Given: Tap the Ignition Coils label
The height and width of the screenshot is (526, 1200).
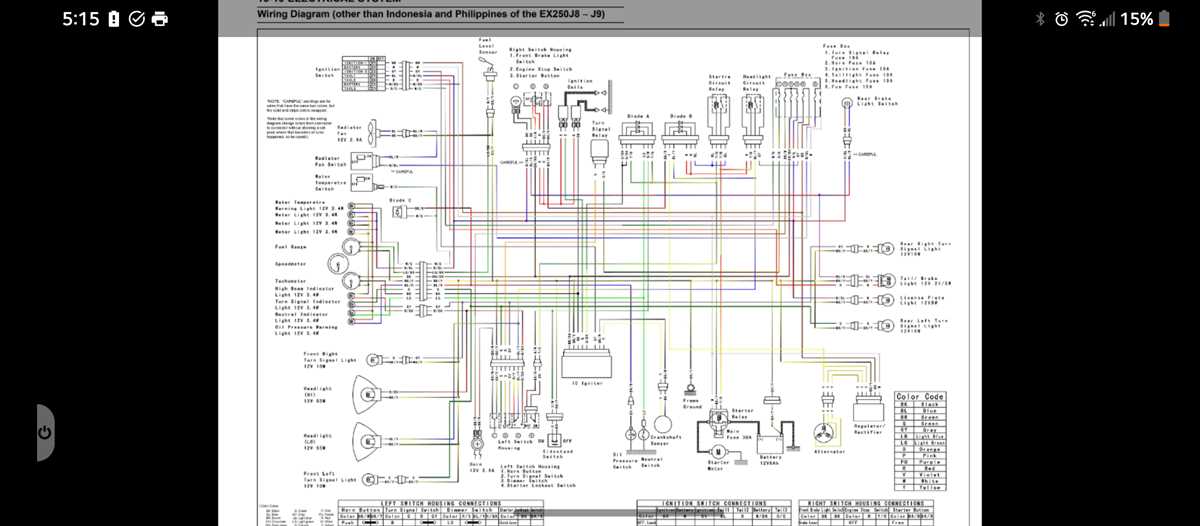Looking at the screenshot, I should coord(579,84).
